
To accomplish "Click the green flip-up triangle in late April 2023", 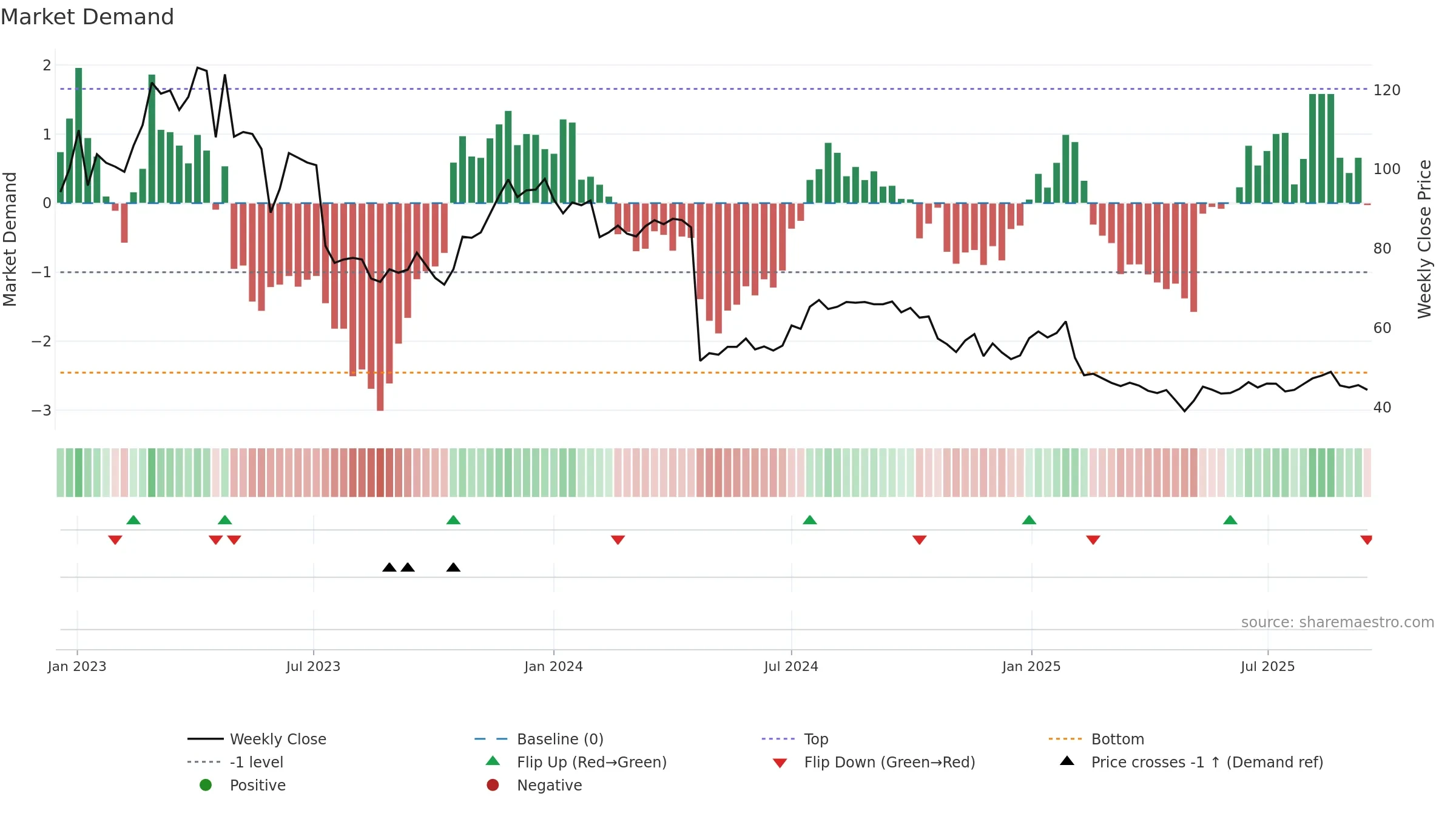I will (225, 520).
